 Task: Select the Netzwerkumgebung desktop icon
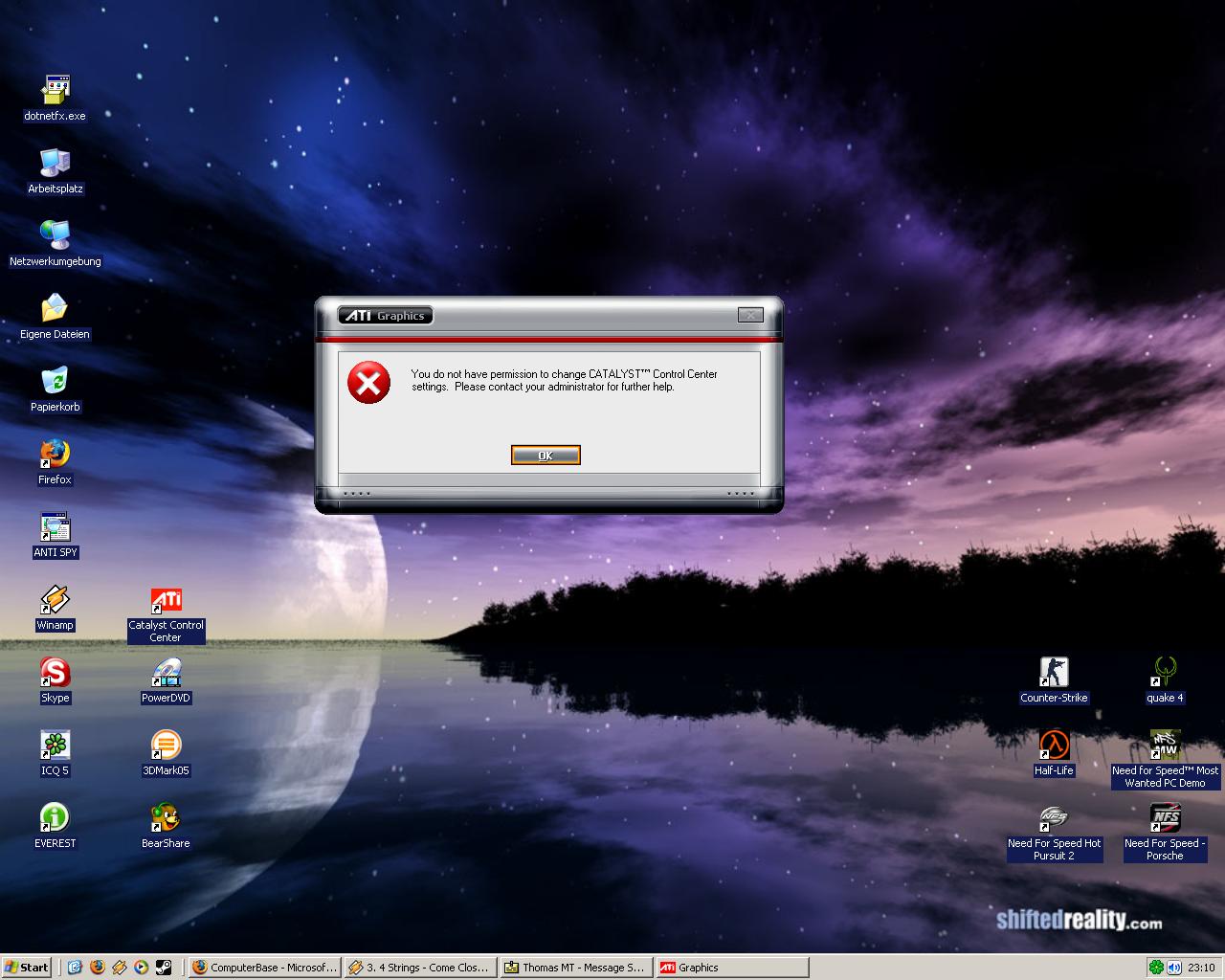pos(56,244)
